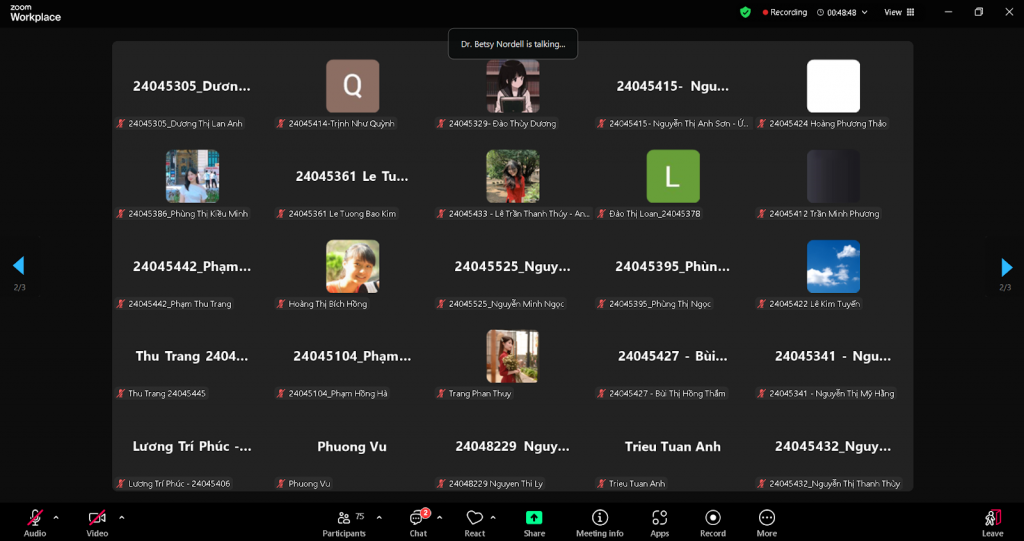Viewport: 1024px width, 541px height.
Task: Click muted mic icon for Phuong Vu
Action: pyautogui.click(x=281, y=484)
